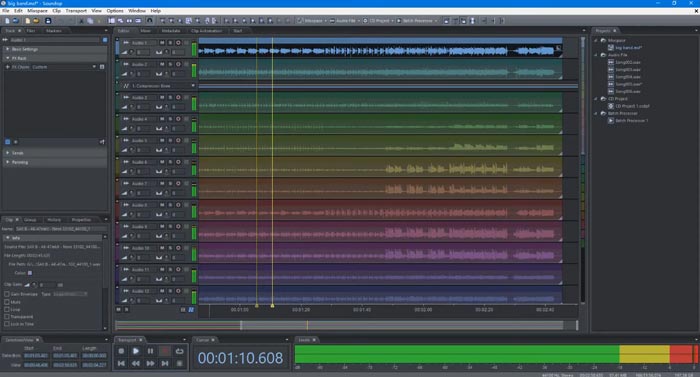Click Audio 4 track input arrows icon
Image resolution: width=700 pixels, height=377 pixels.
point(126,119)
